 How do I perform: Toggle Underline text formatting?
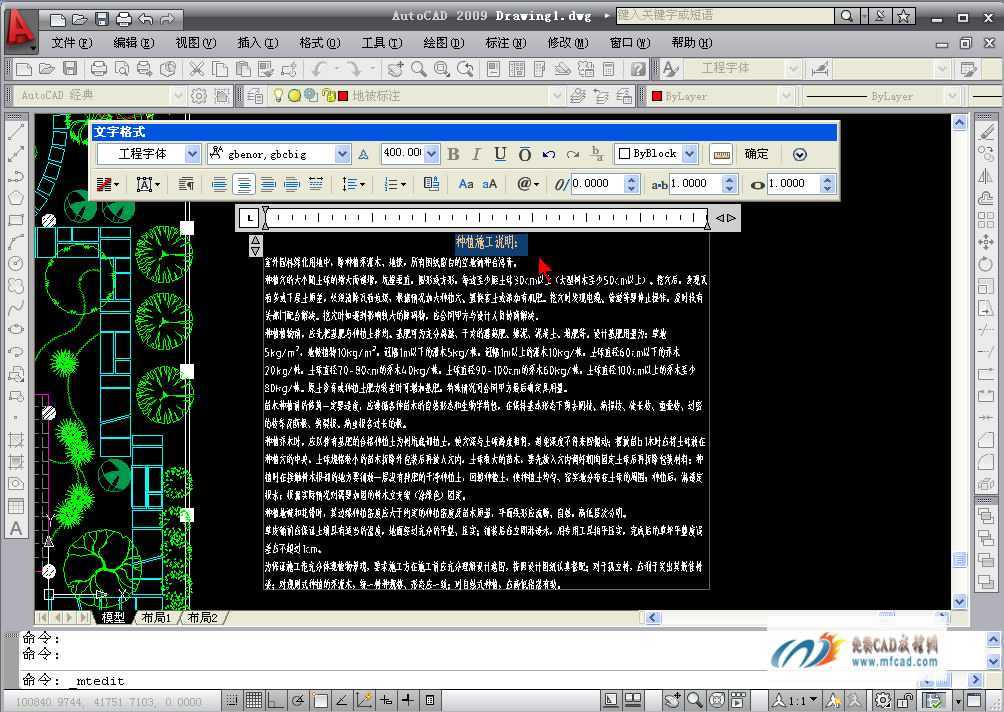point(501,154)
